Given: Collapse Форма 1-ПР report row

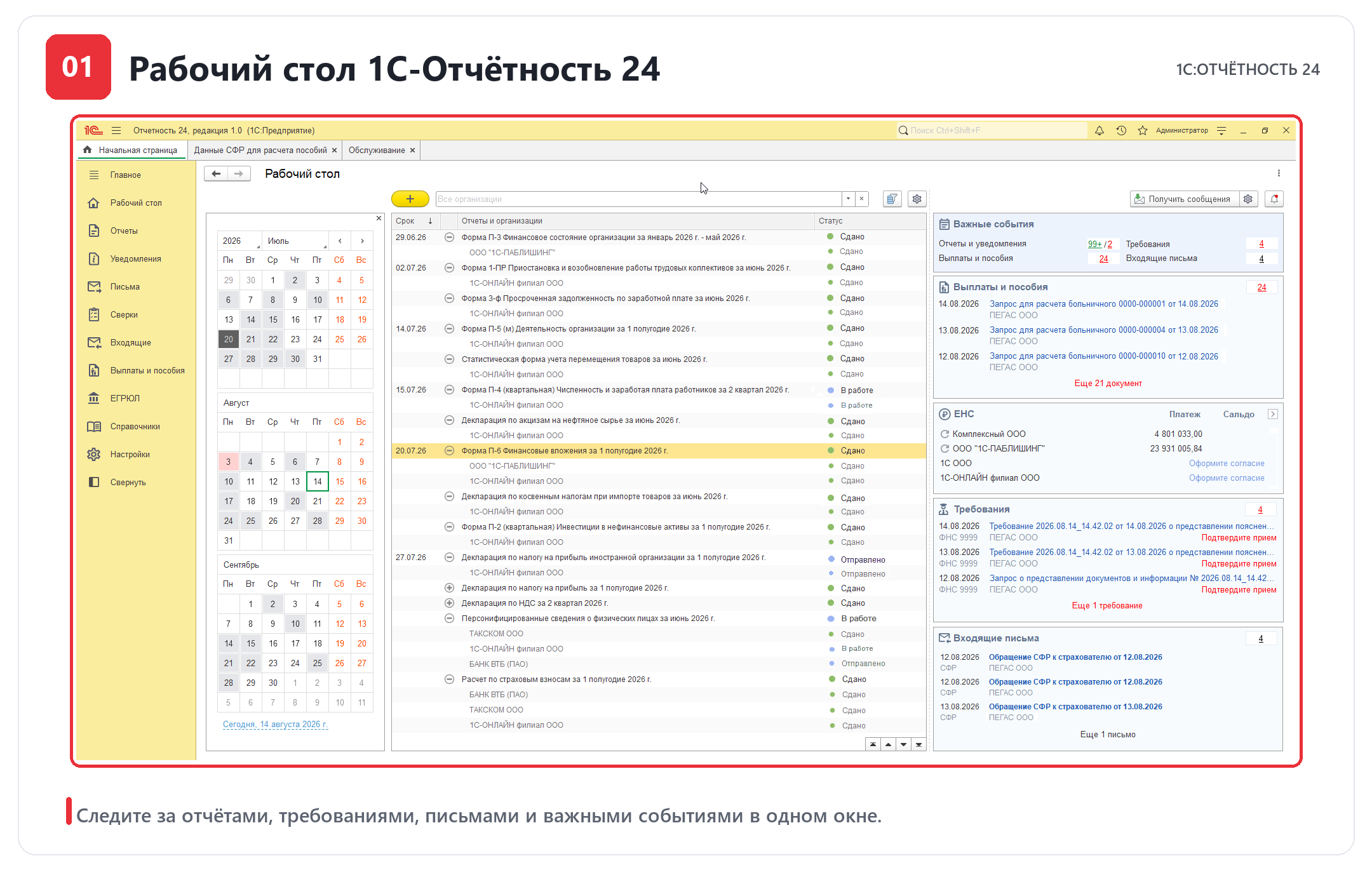Looking at the screenshot, I should click(449, 267).
